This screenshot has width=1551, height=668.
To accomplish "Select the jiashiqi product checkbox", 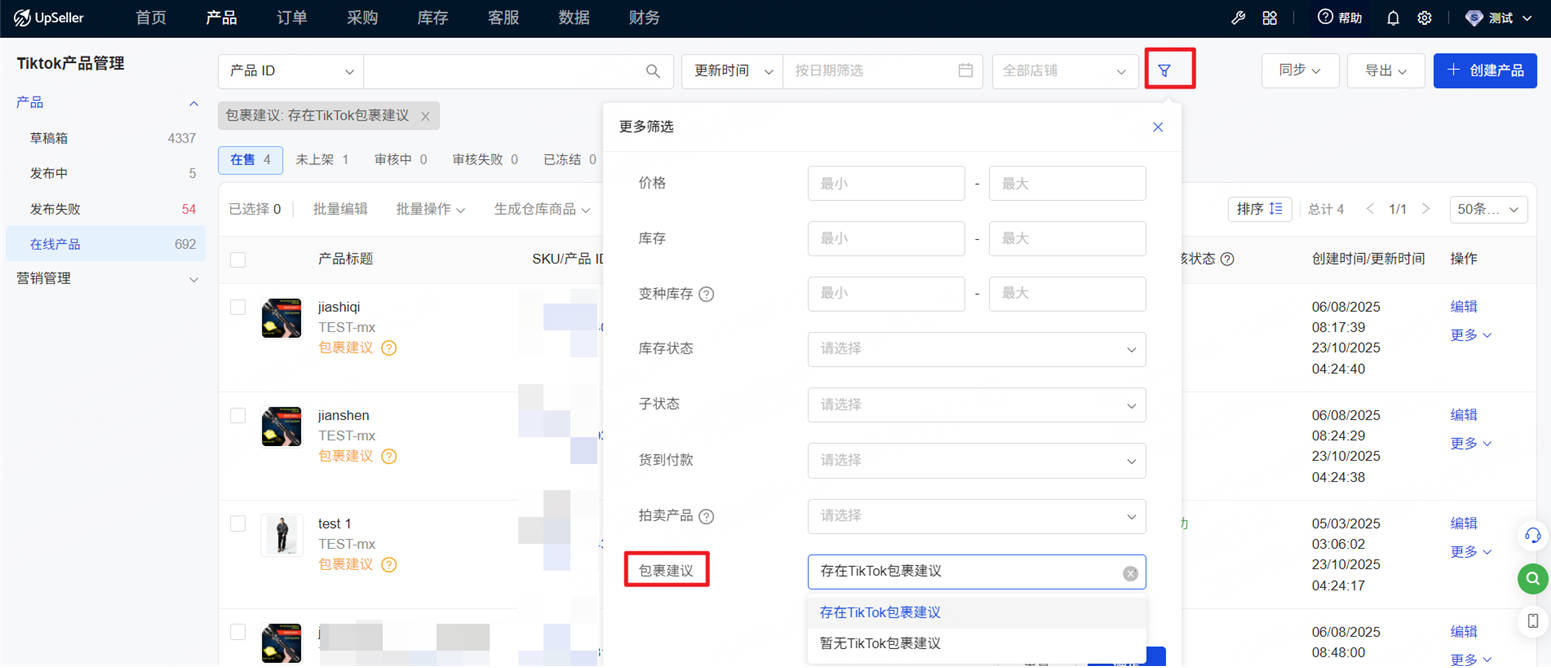I will [238, 307].
